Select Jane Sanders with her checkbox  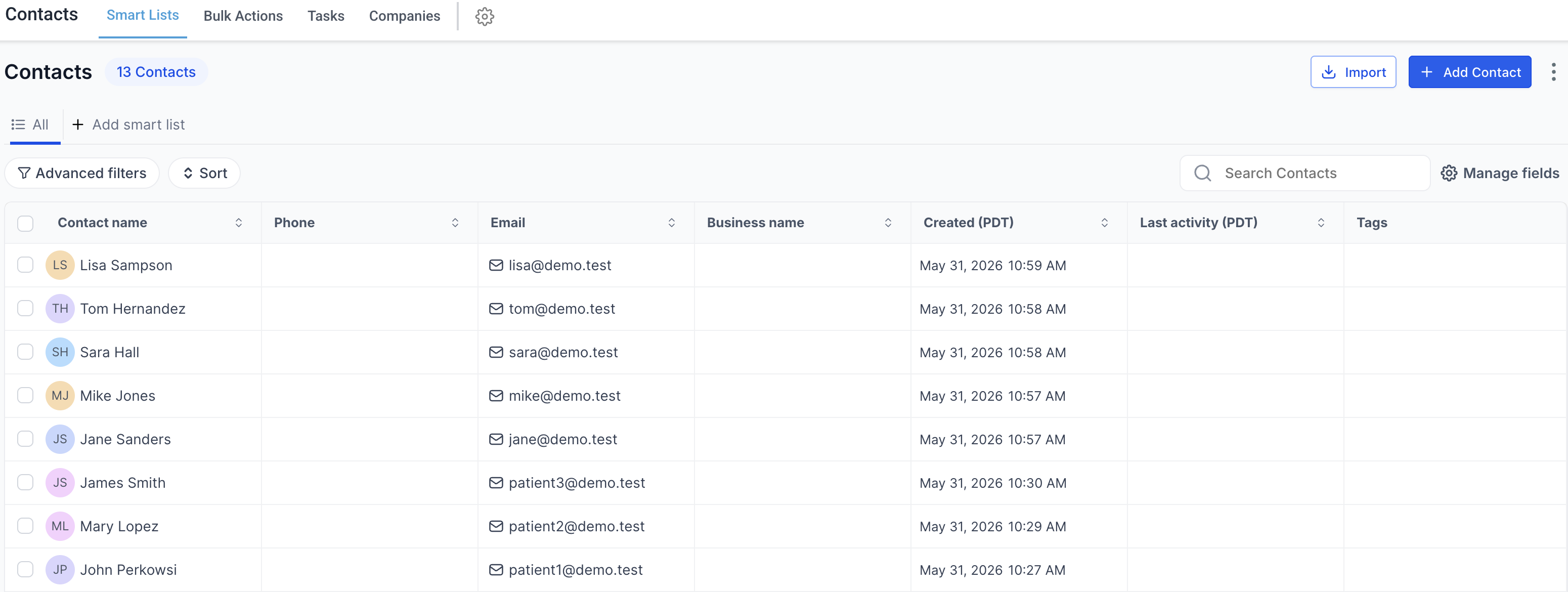coord(25,439)
